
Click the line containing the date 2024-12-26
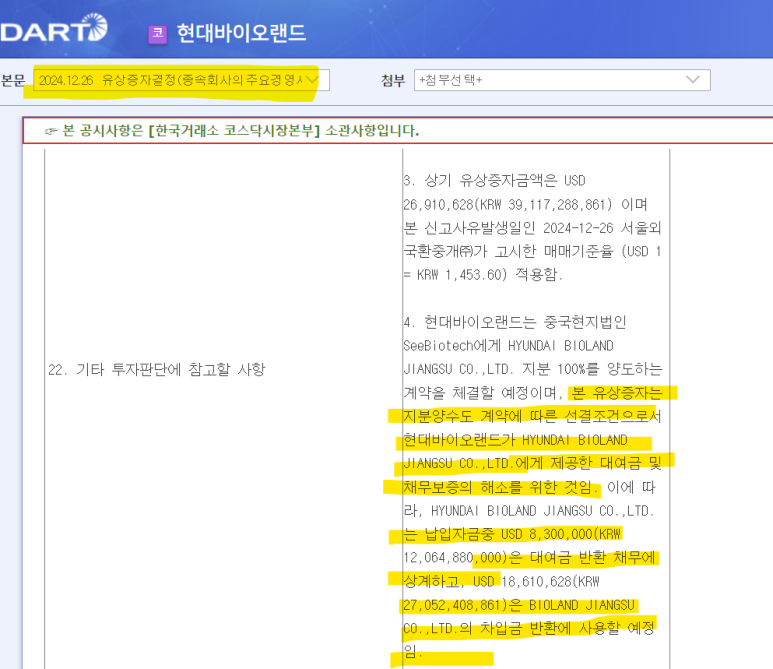tap(532, 228)
